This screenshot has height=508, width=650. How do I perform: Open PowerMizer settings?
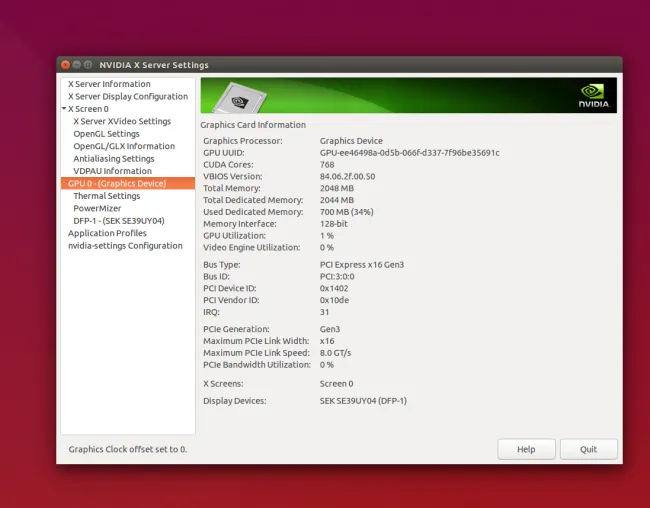coord(99,209)
